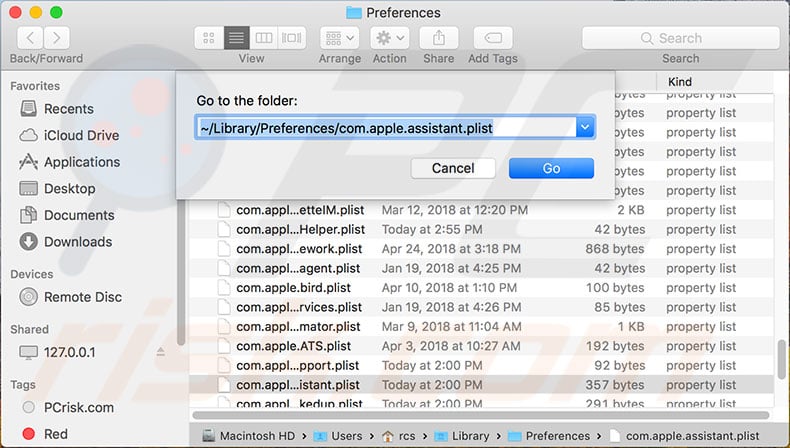This screenshot has width=790, height=448.
Task: Click com.apple.assistant.plist in path bar
Action: click(x=684, y=436)
